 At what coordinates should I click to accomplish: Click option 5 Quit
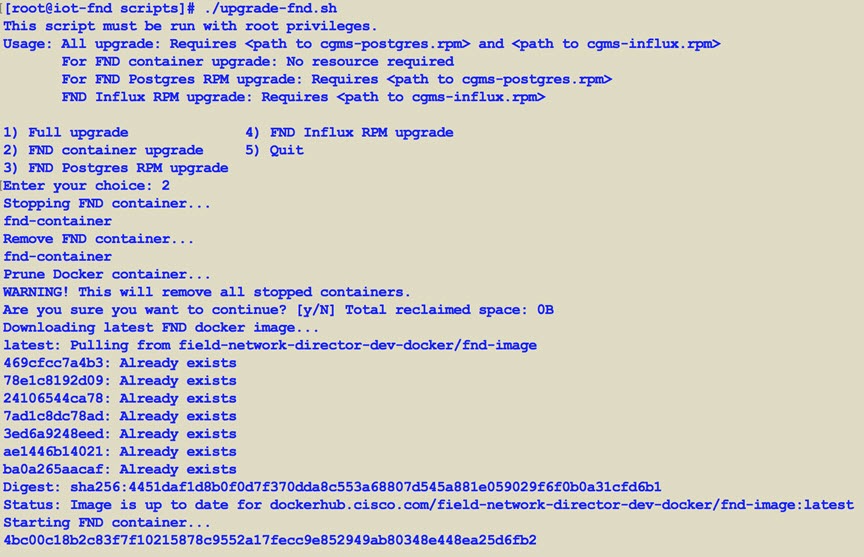274,150
